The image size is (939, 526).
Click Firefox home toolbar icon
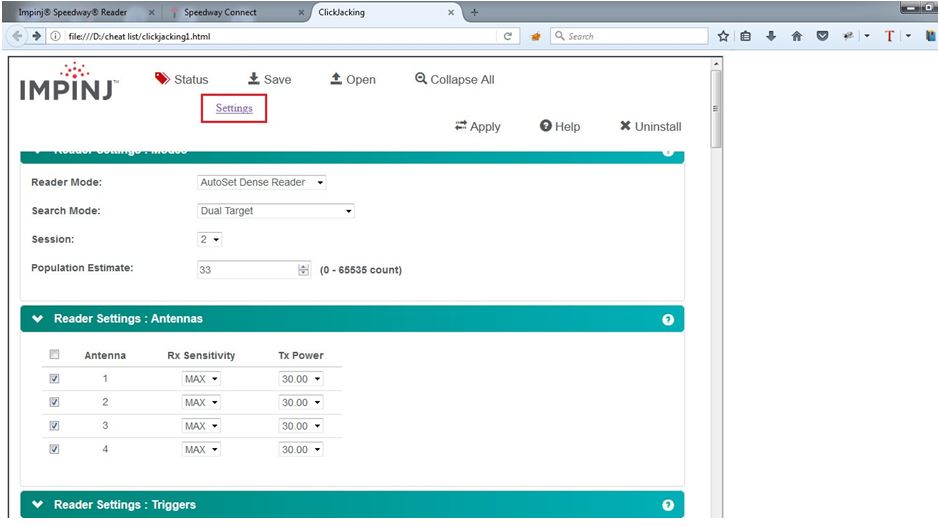tap(796, 36)
